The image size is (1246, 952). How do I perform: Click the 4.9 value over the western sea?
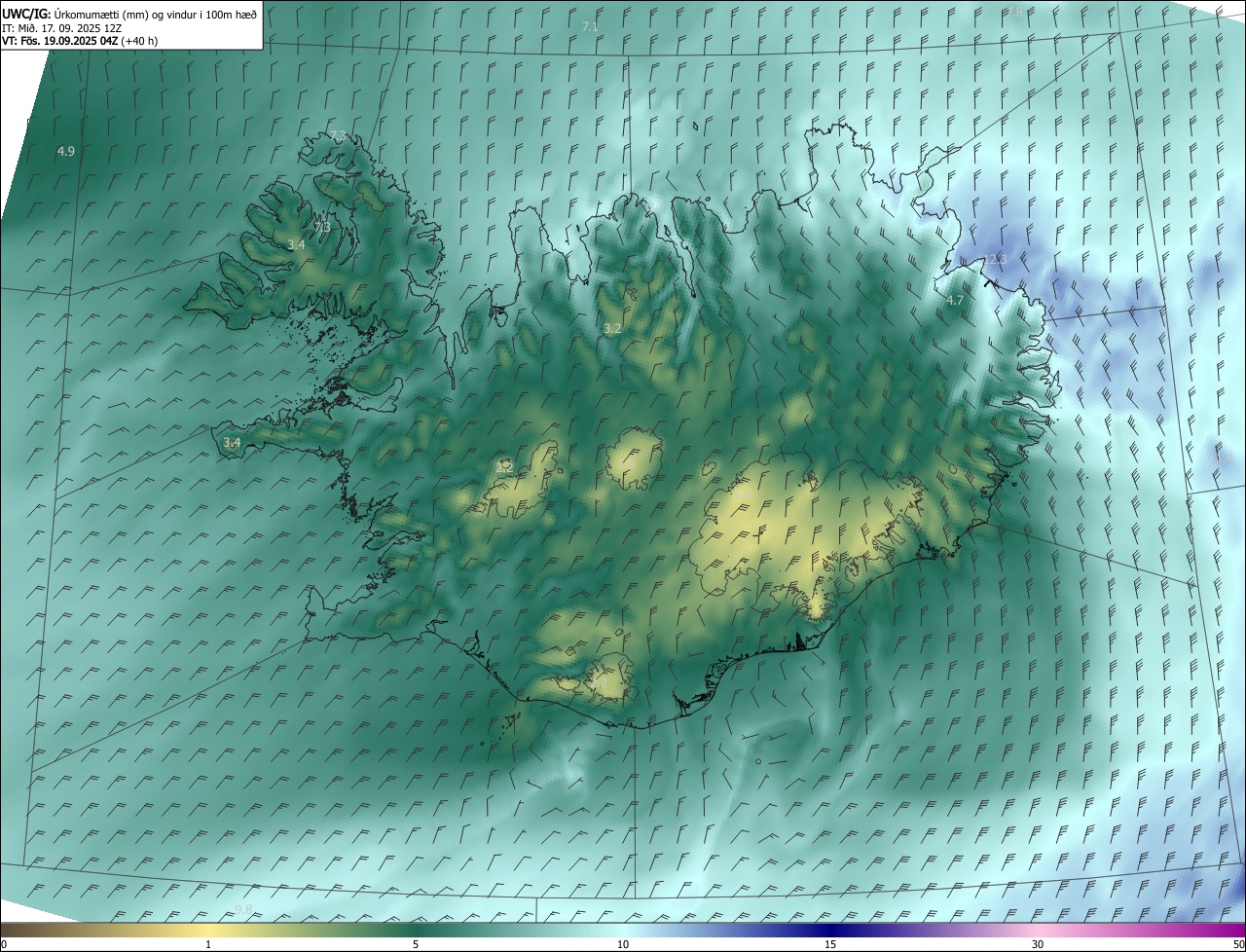pyautogui.click(x=66, y=151)
